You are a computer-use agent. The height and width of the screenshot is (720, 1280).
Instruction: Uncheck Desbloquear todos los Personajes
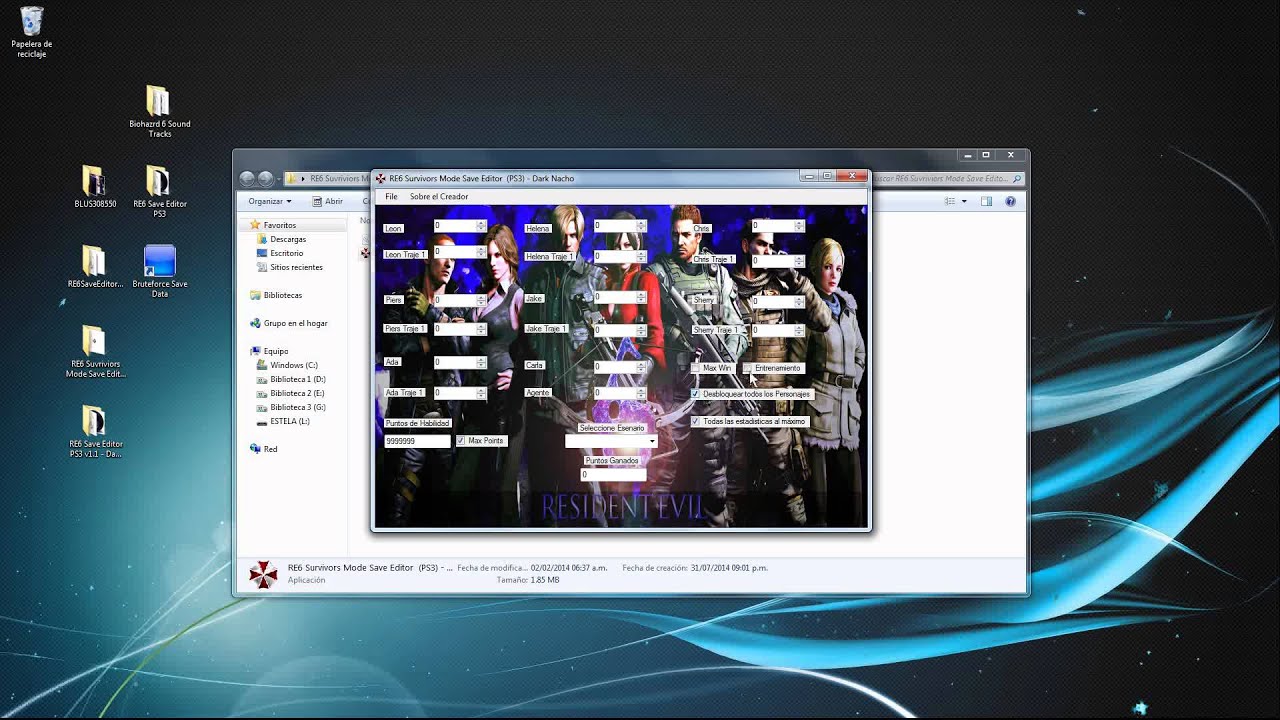click(696, 394)
